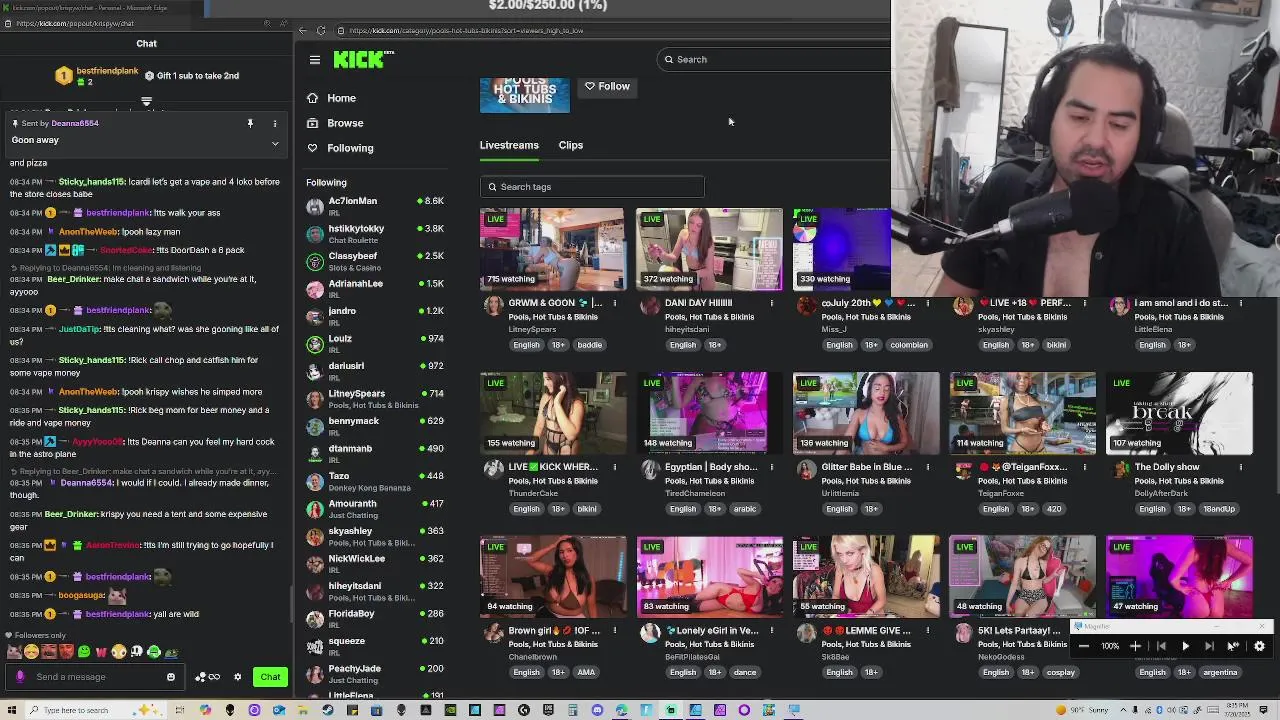Viewport: 1280px width, 720px height.
Task: Open options menu for GRWM & GOON stream
Action: [615, 303]
